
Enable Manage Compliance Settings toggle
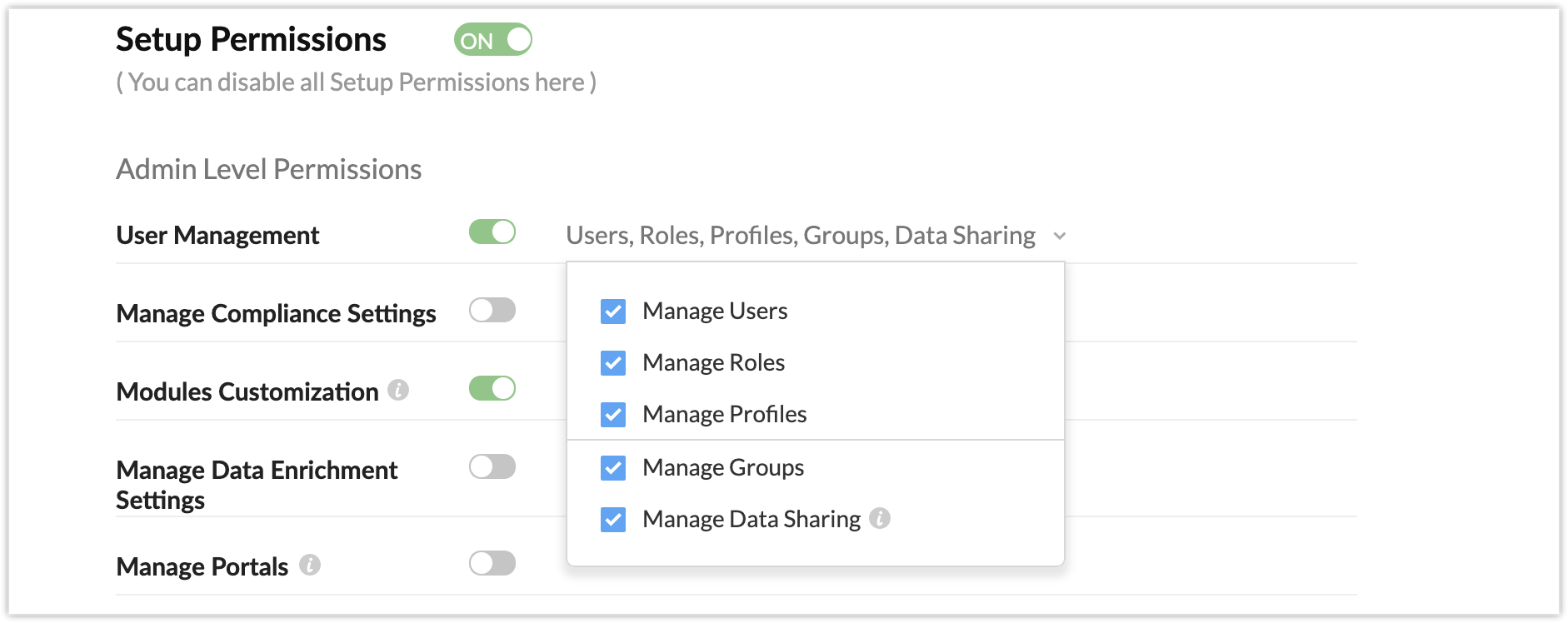point(492,311)
